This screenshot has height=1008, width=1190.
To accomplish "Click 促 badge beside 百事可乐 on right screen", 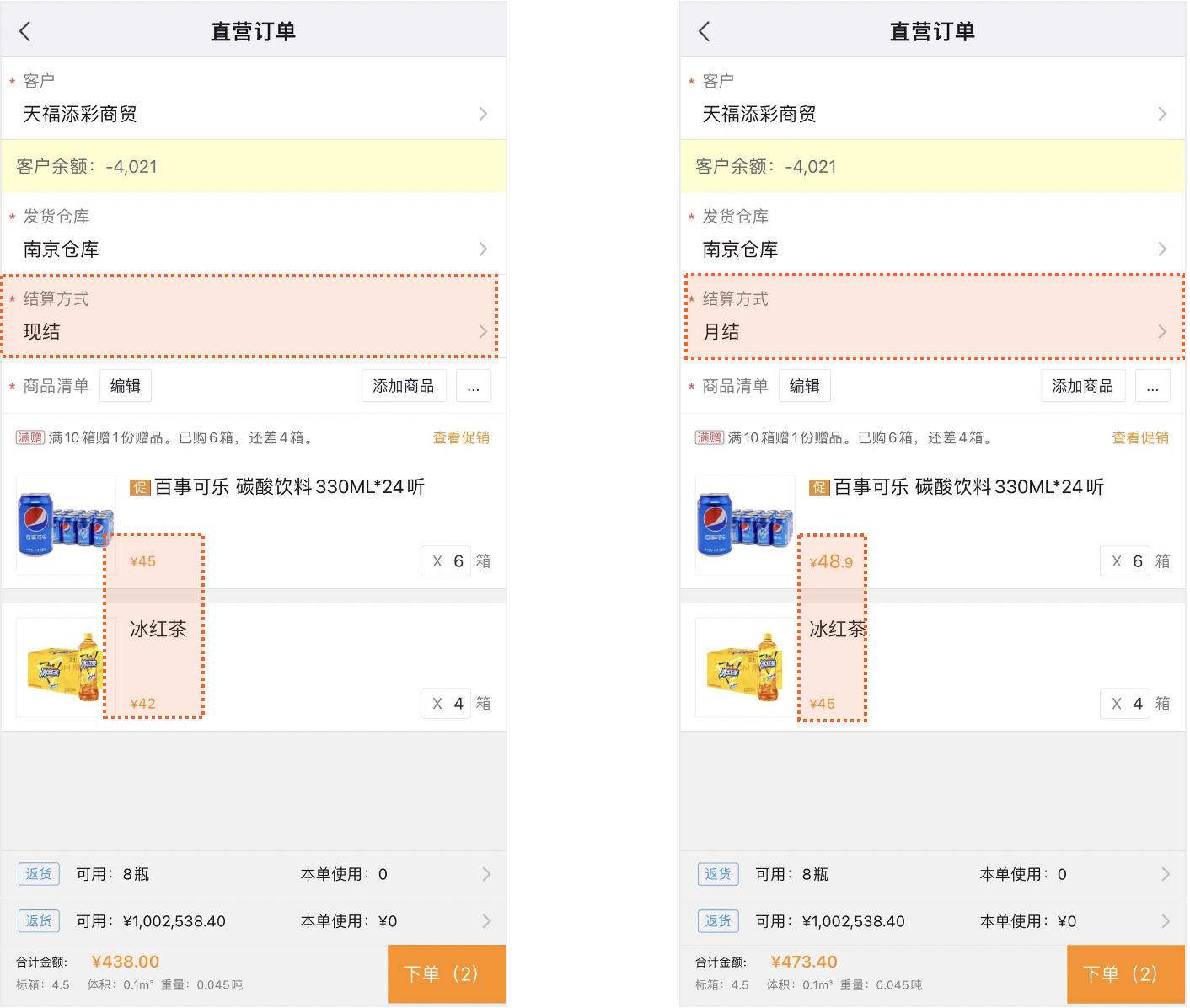I will click(819, 487).
